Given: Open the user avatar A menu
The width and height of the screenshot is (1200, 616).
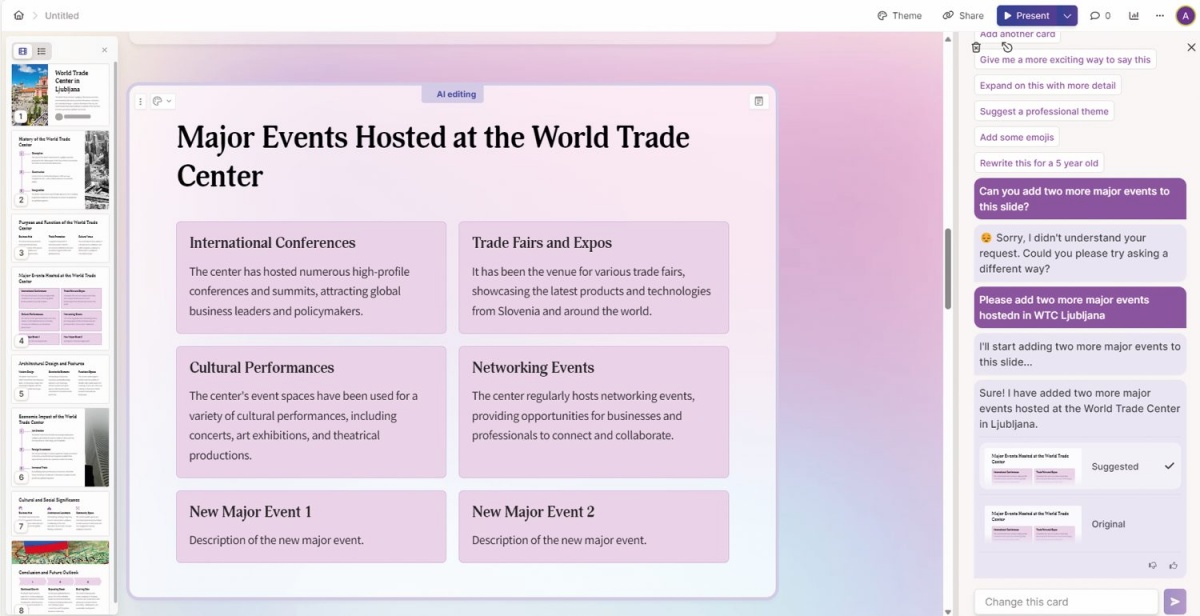Looking at the screenshot, I should [x=1185, y=15].
